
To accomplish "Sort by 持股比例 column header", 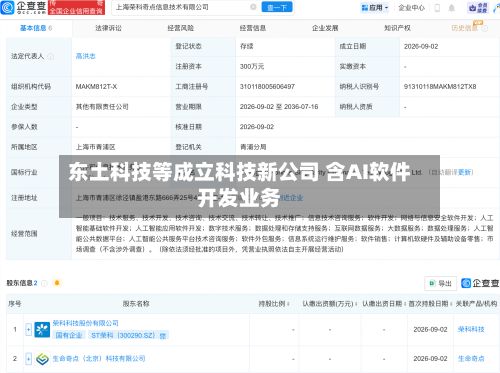I will pyautogui.click(x=274, y=304).
